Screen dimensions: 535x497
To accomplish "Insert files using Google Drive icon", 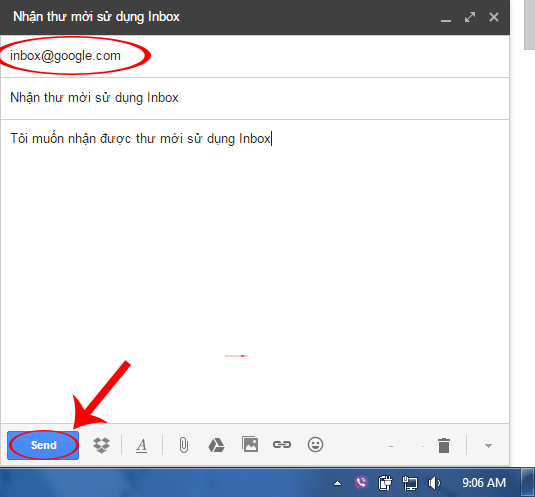I will coord(216,445).
